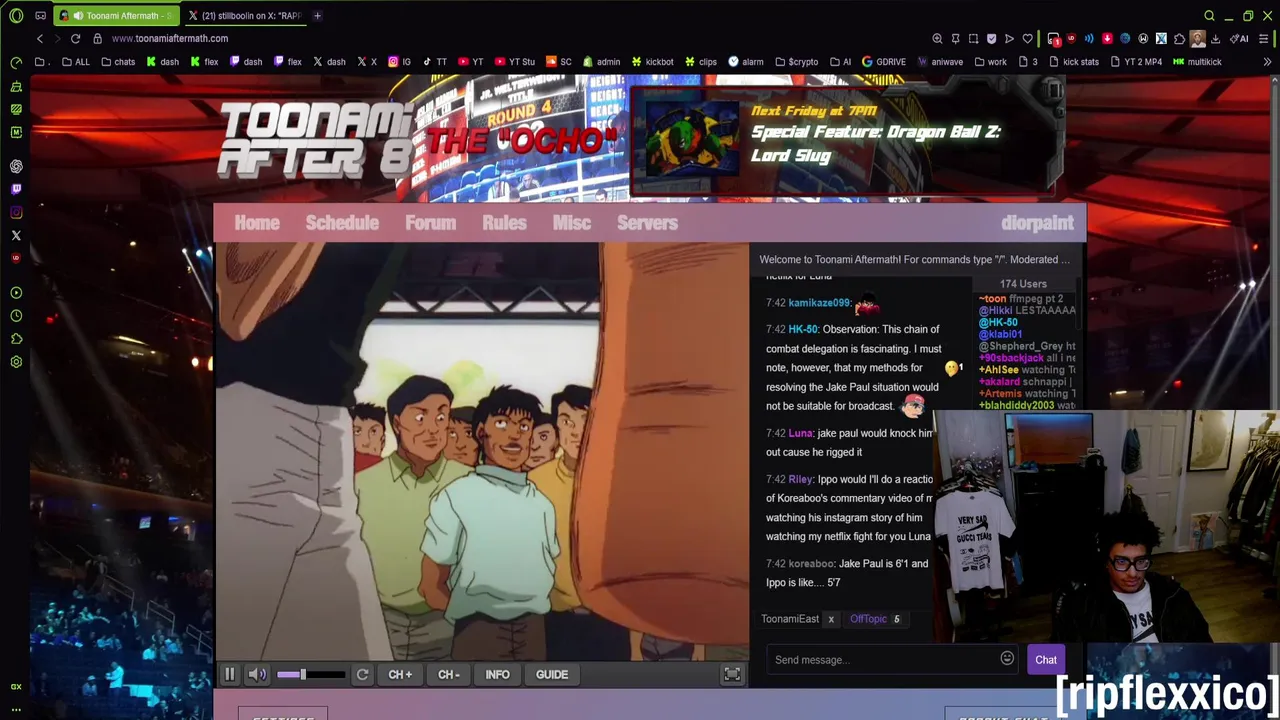
Task: Open the kick stats bookmark
Action: pos(1073,62)
